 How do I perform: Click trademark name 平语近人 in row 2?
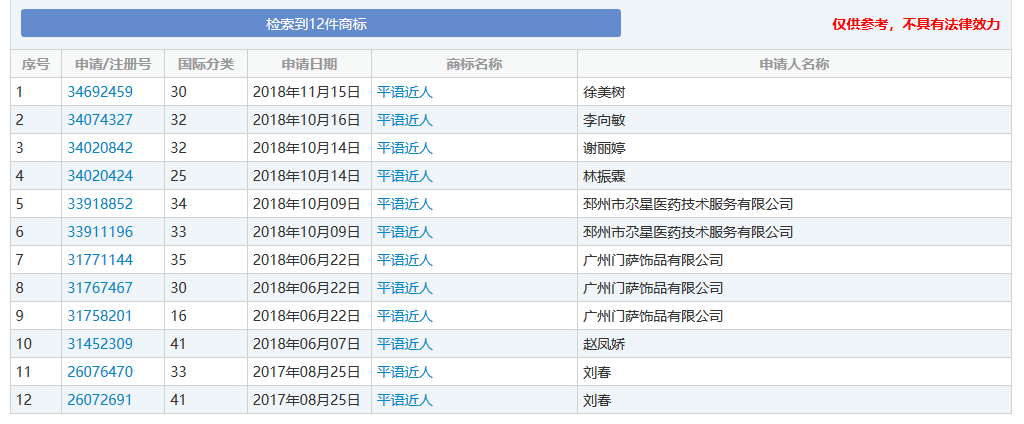[x=405, y=120]
